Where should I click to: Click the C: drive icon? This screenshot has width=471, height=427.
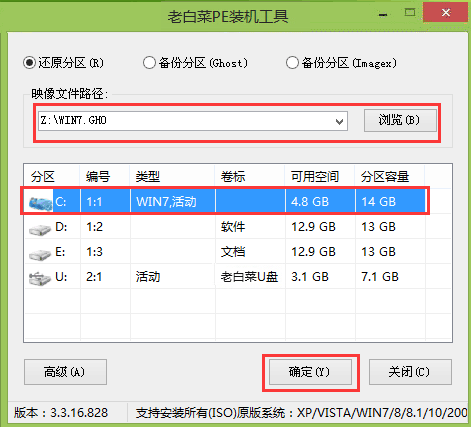coord(41,202)
